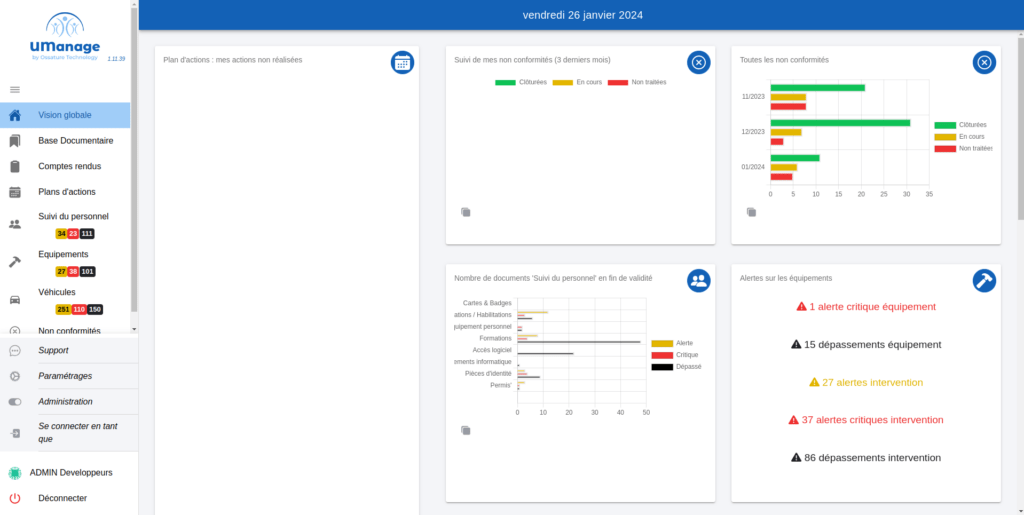
Task: Click the people icon for Suivi du personnel
Action: (x=15, y=224)
